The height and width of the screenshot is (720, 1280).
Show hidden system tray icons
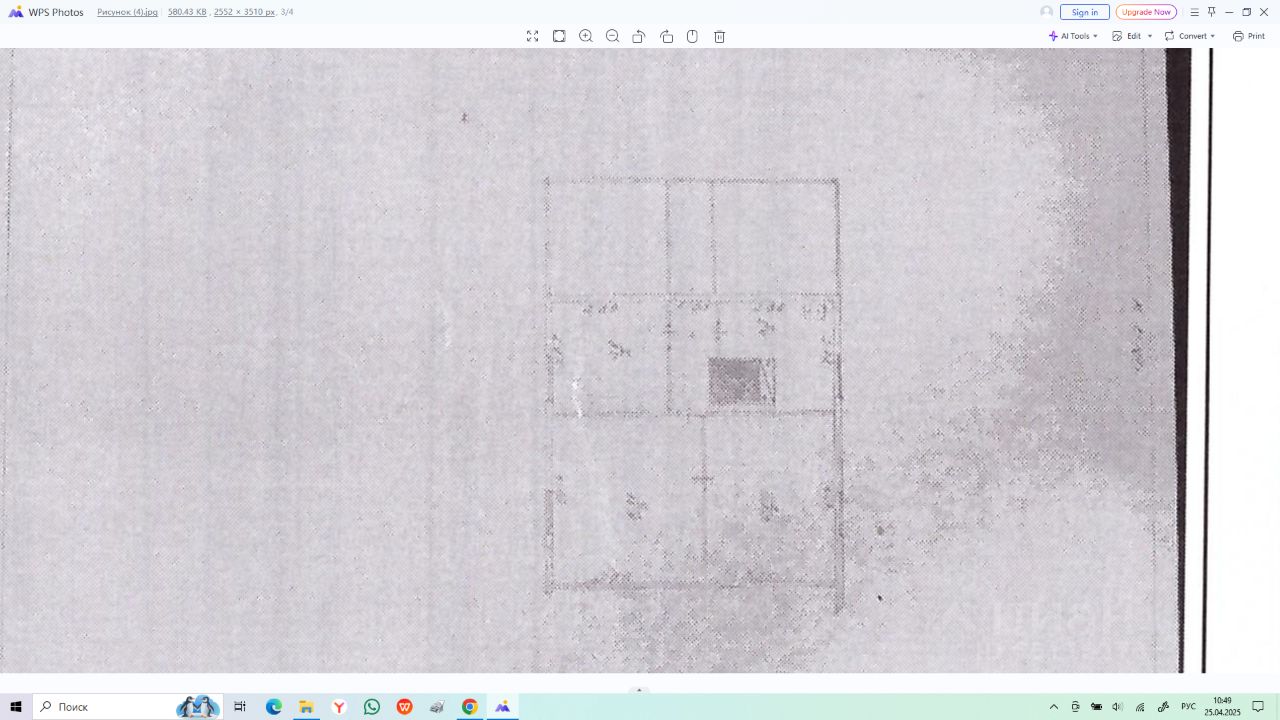pyautogui.click(x=1053, y=707)
